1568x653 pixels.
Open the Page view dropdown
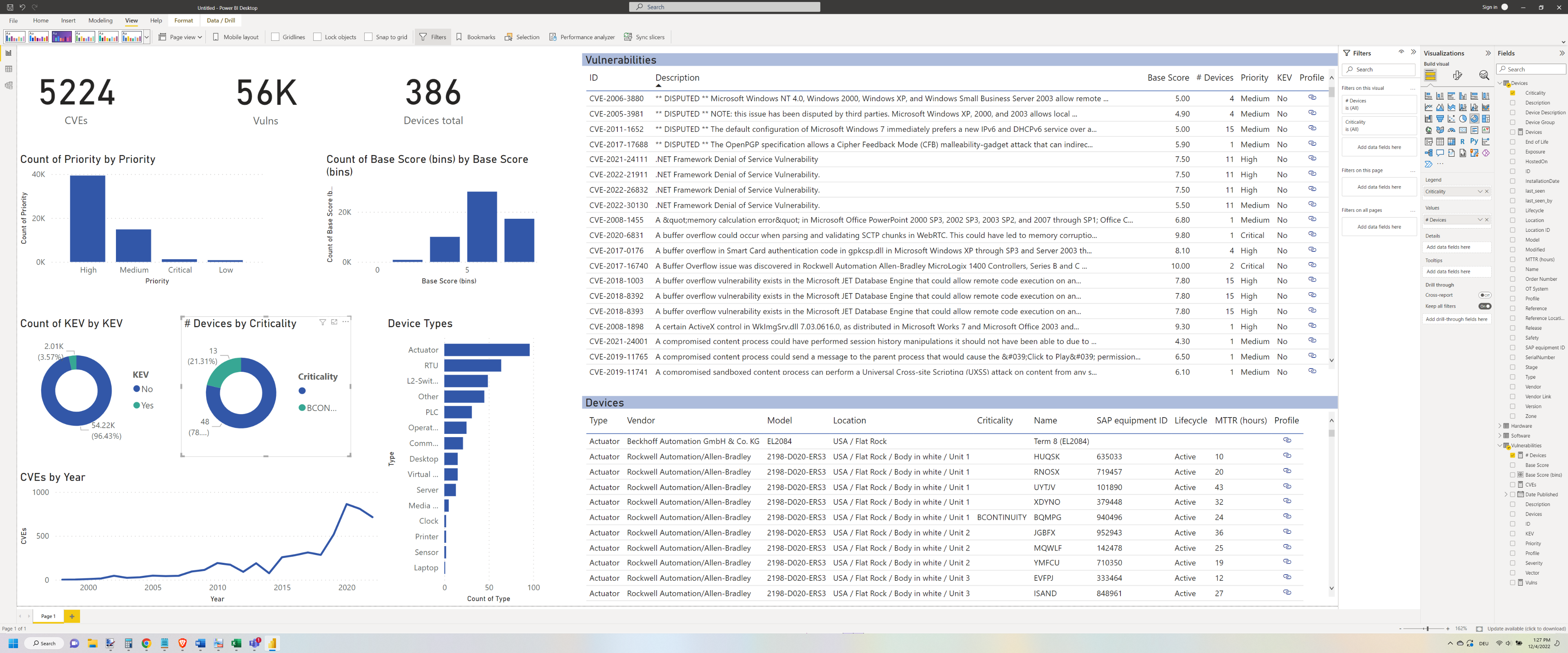(180, 37)
